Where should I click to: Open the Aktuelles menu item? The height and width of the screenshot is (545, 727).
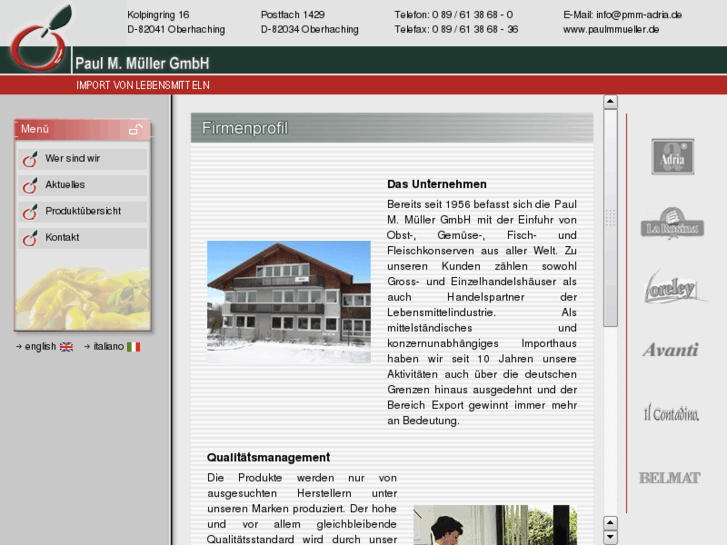tap(83, 185)
